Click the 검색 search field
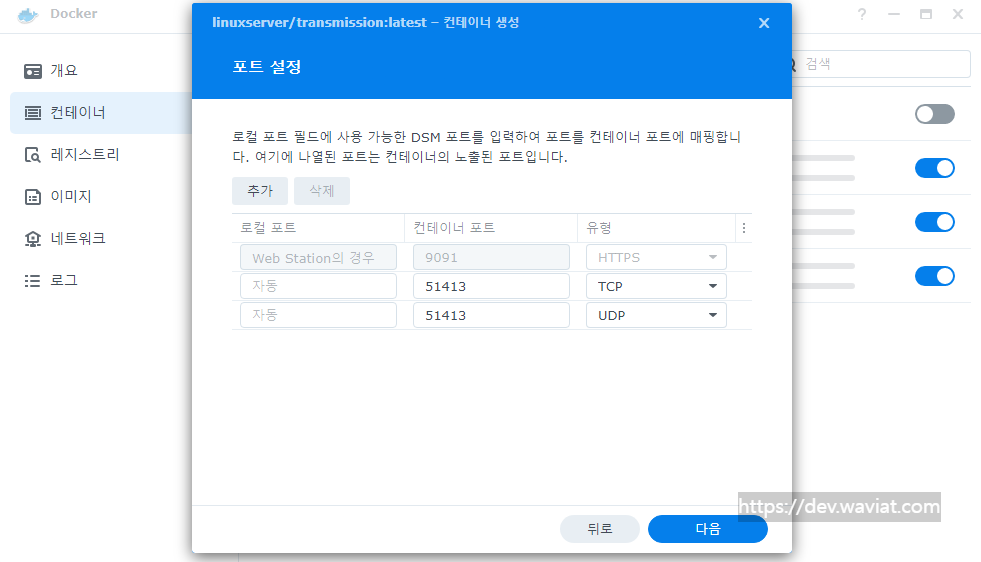Viewport: 981px width, 562px height. pyautogui.click(x=882, y=64)
